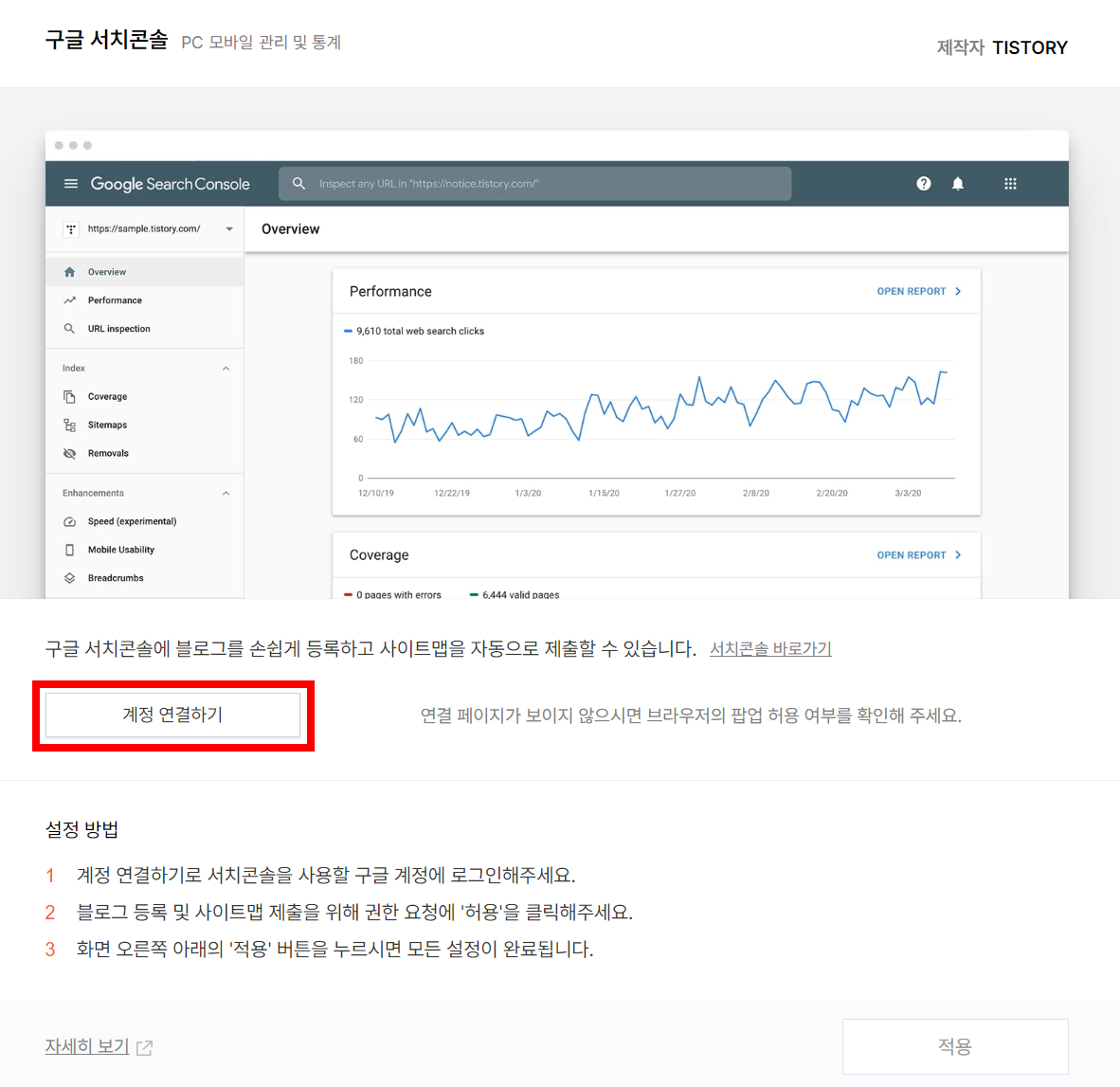Select Performance in the sidebar
This screenshot has height=1087, width=1120.
click(144, 300)
